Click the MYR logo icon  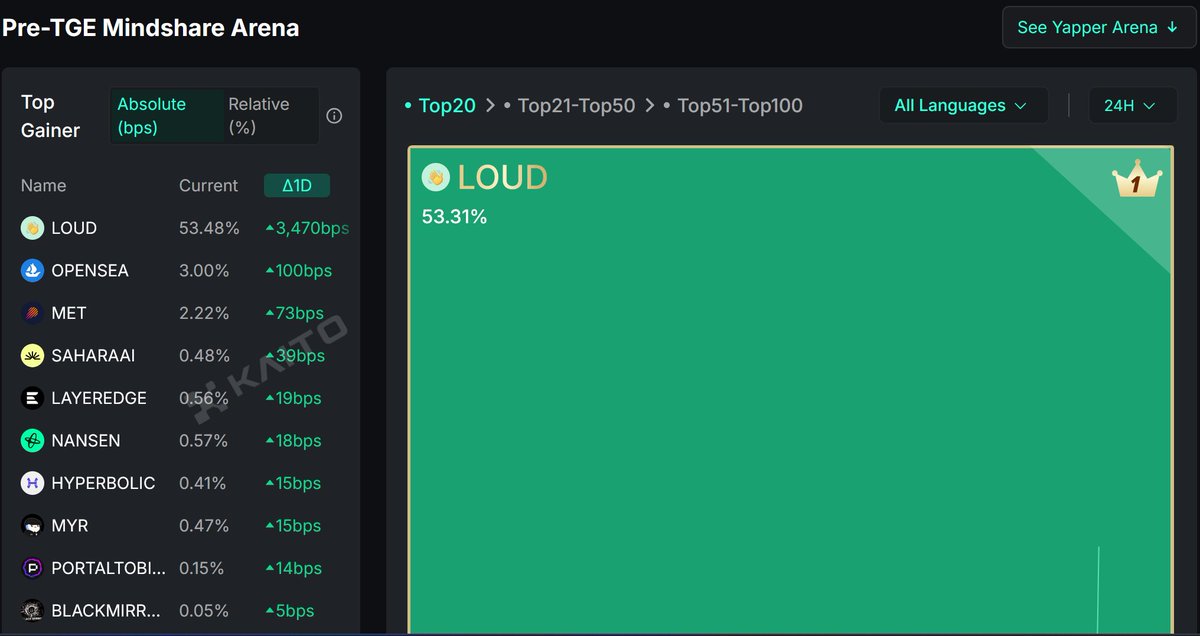pos(32,525)
